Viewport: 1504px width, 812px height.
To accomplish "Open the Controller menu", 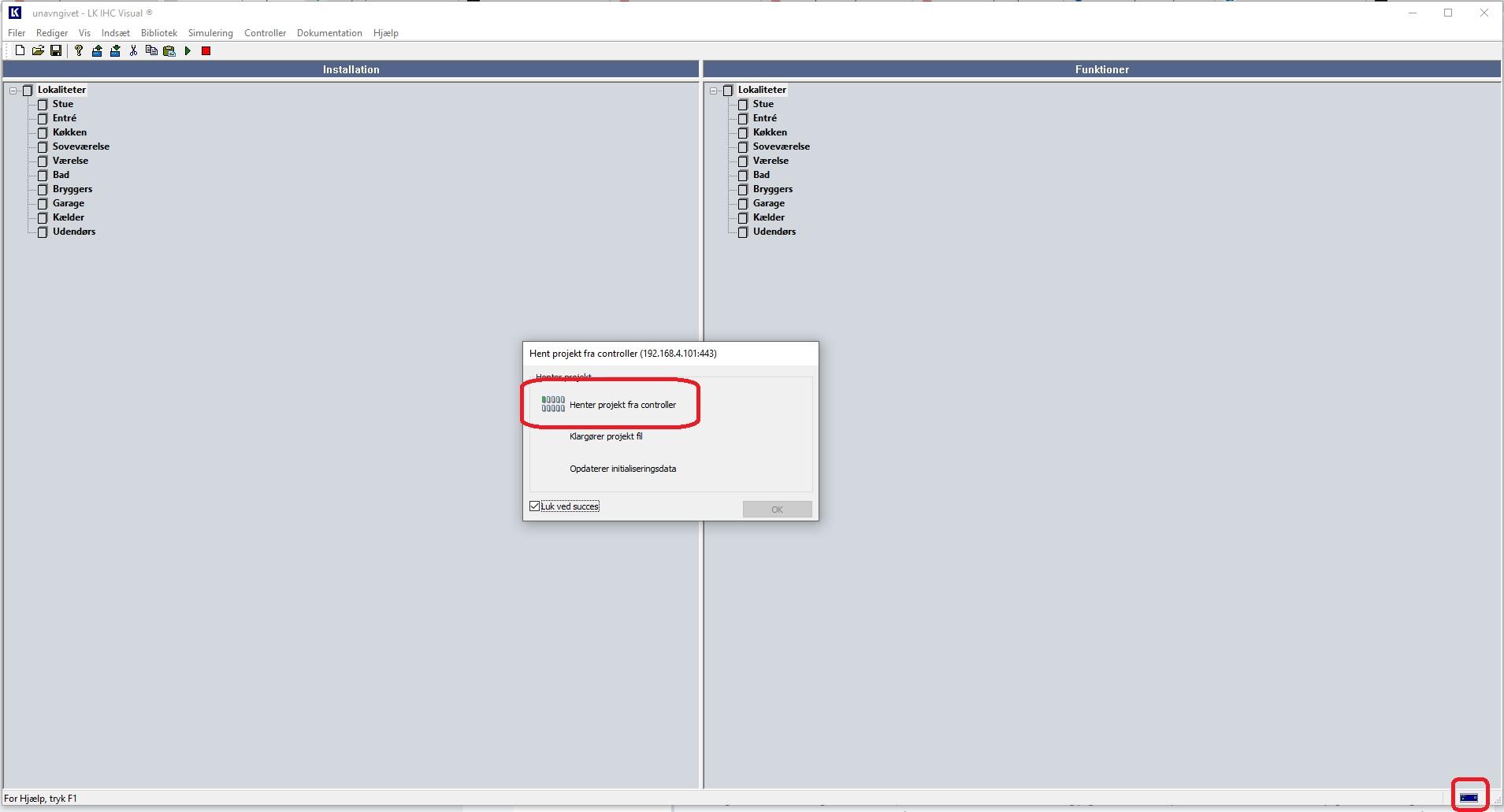I will click(x=265, y=33).
